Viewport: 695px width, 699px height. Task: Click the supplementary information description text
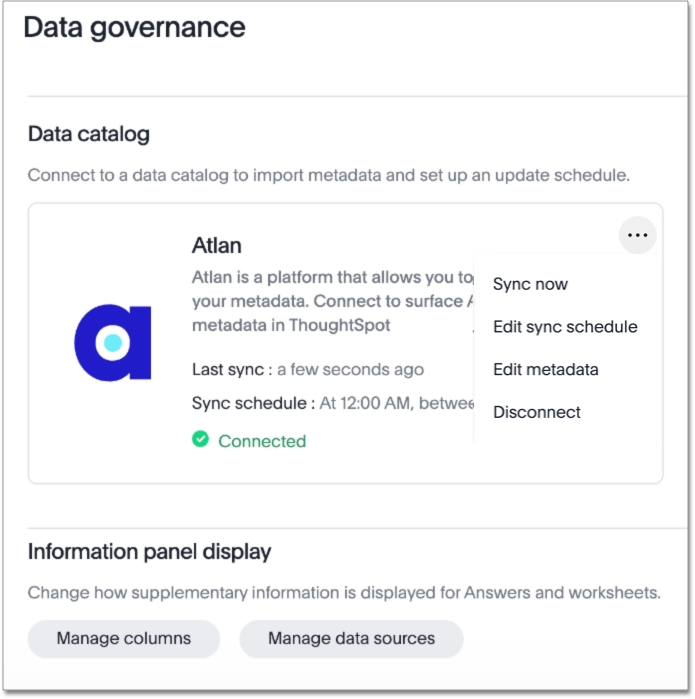point(344,592)
